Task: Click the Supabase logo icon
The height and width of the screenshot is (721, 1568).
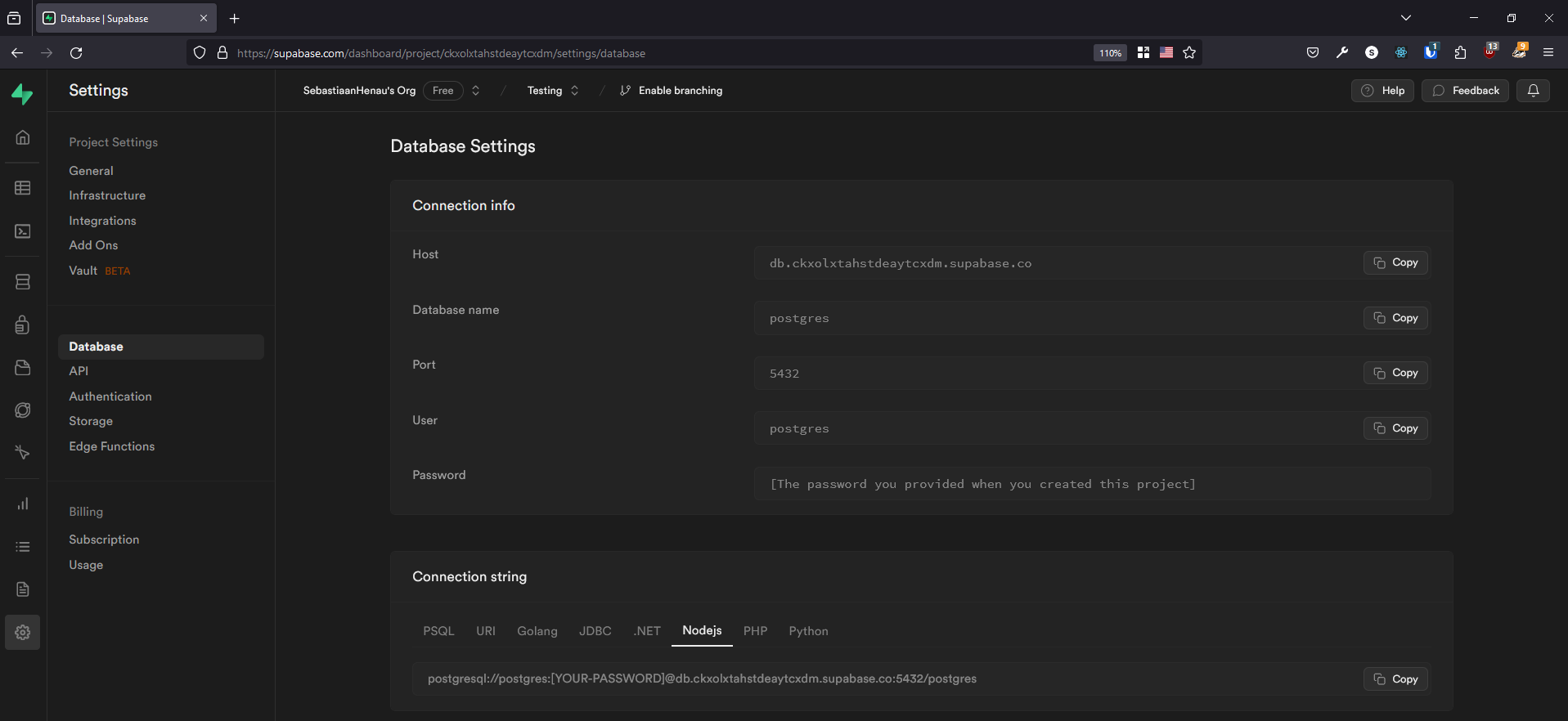Action: point(23,95)
